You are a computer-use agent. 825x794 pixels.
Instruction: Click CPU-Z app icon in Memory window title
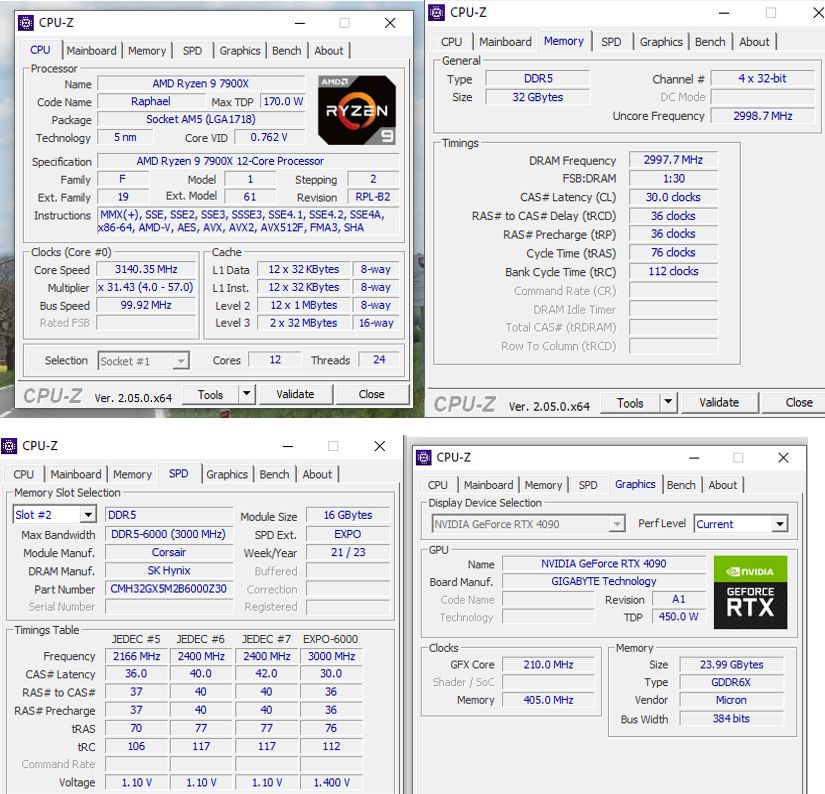[x=436, y=12]
